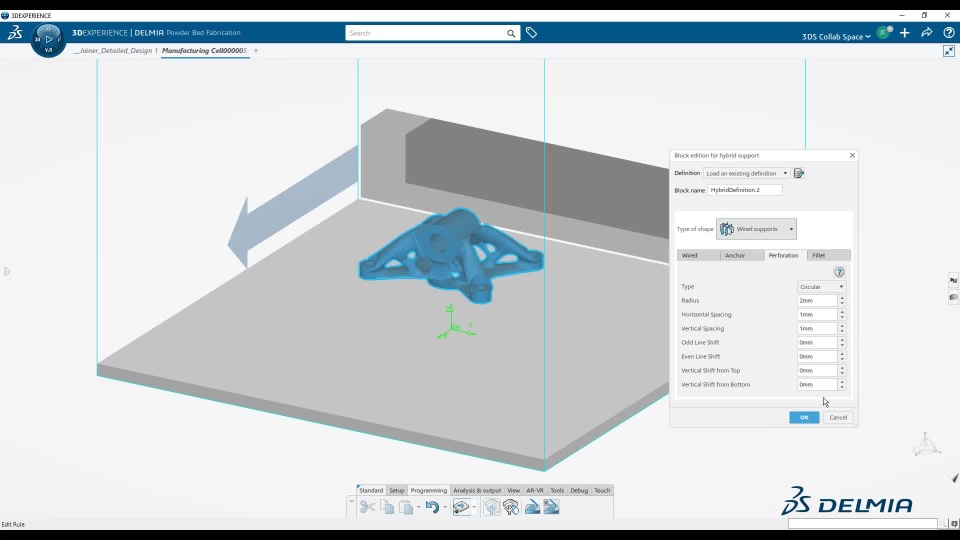Image resolution: width=960 pixels, height=540 pixels.
Task: Cancel the Block edition dialog
Action: pos(838,418)
